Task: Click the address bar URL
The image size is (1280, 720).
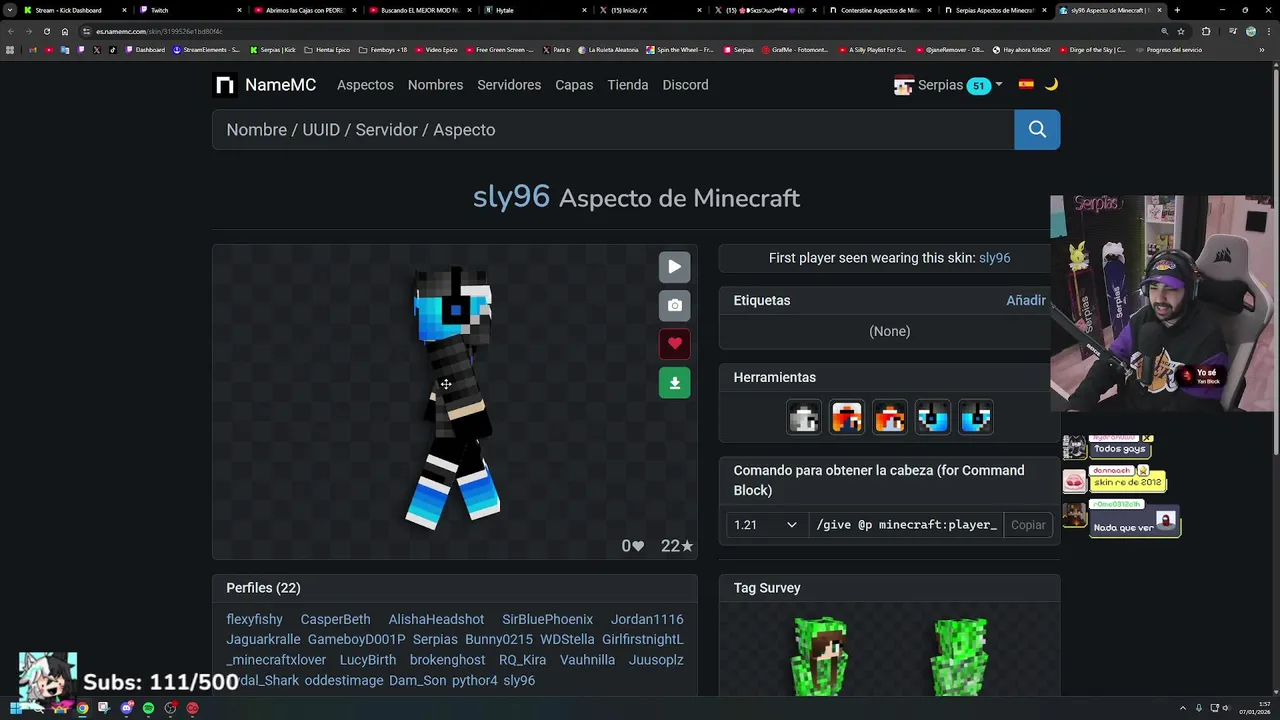Action: pos(159,31)
